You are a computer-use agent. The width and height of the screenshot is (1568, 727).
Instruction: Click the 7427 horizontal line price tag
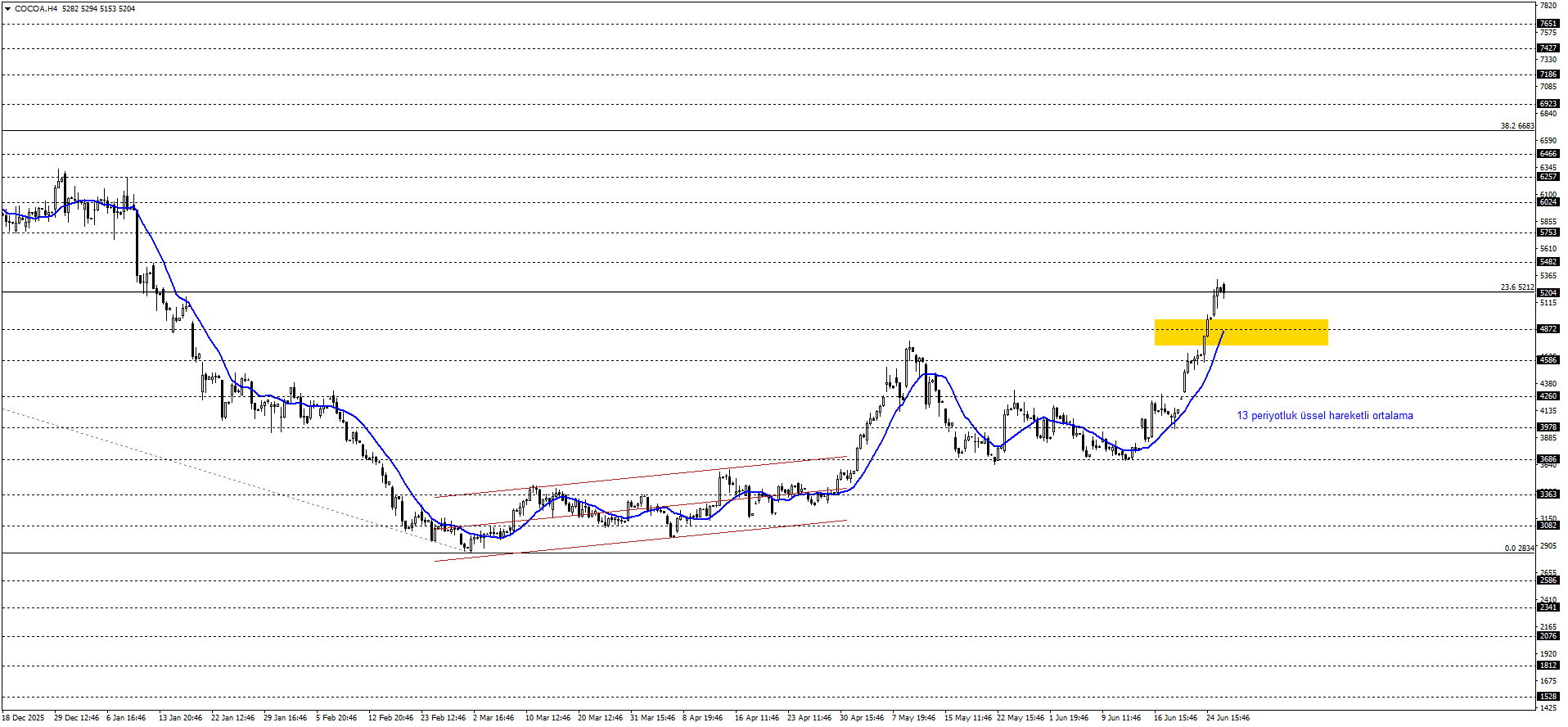(1548, 48)
